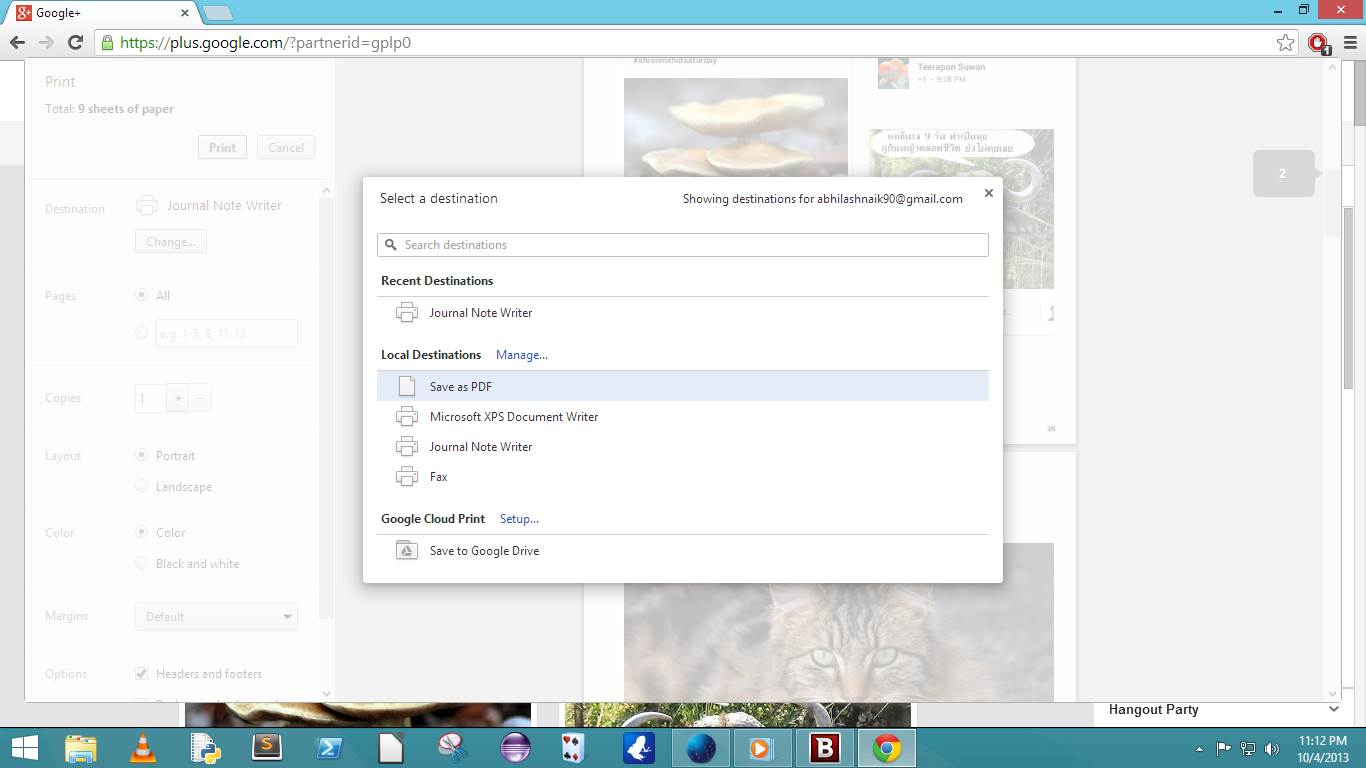Click the Cancel button in print panel
The height and width of the screenshot is (768, 1366).
pyautogui.click(x=286, y=147)
